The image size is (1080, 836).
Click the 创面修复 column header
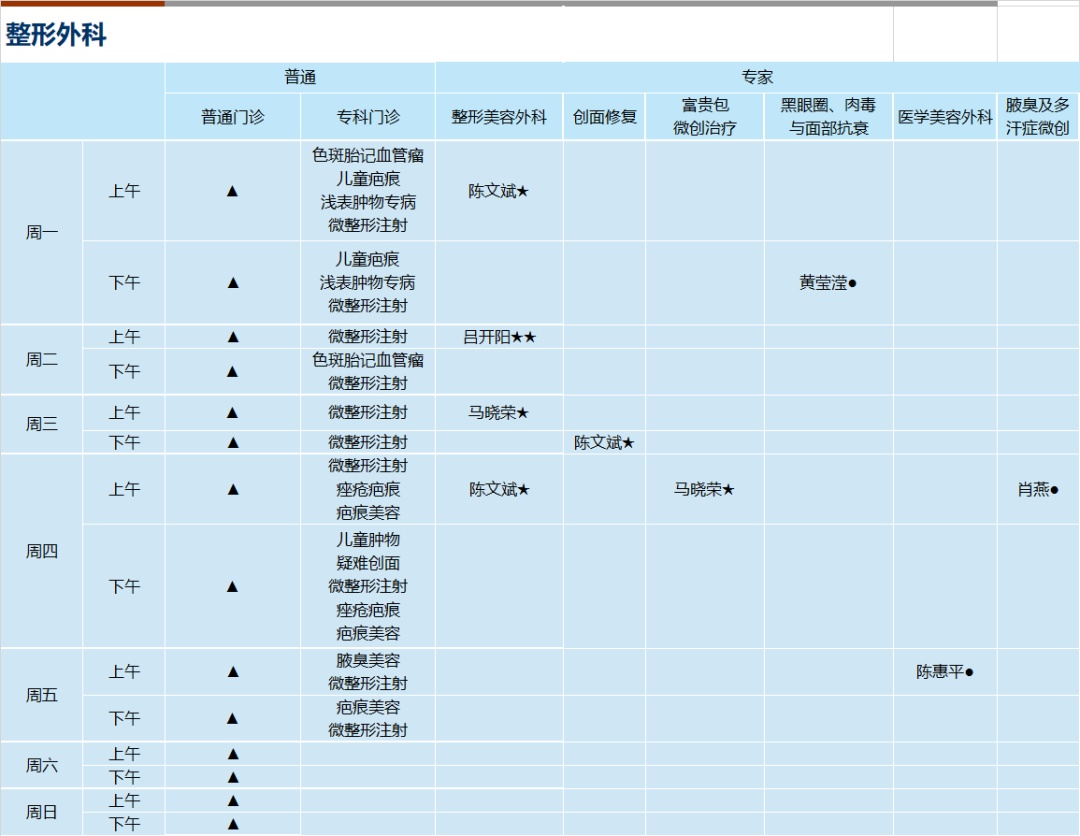tap(604, 117)
